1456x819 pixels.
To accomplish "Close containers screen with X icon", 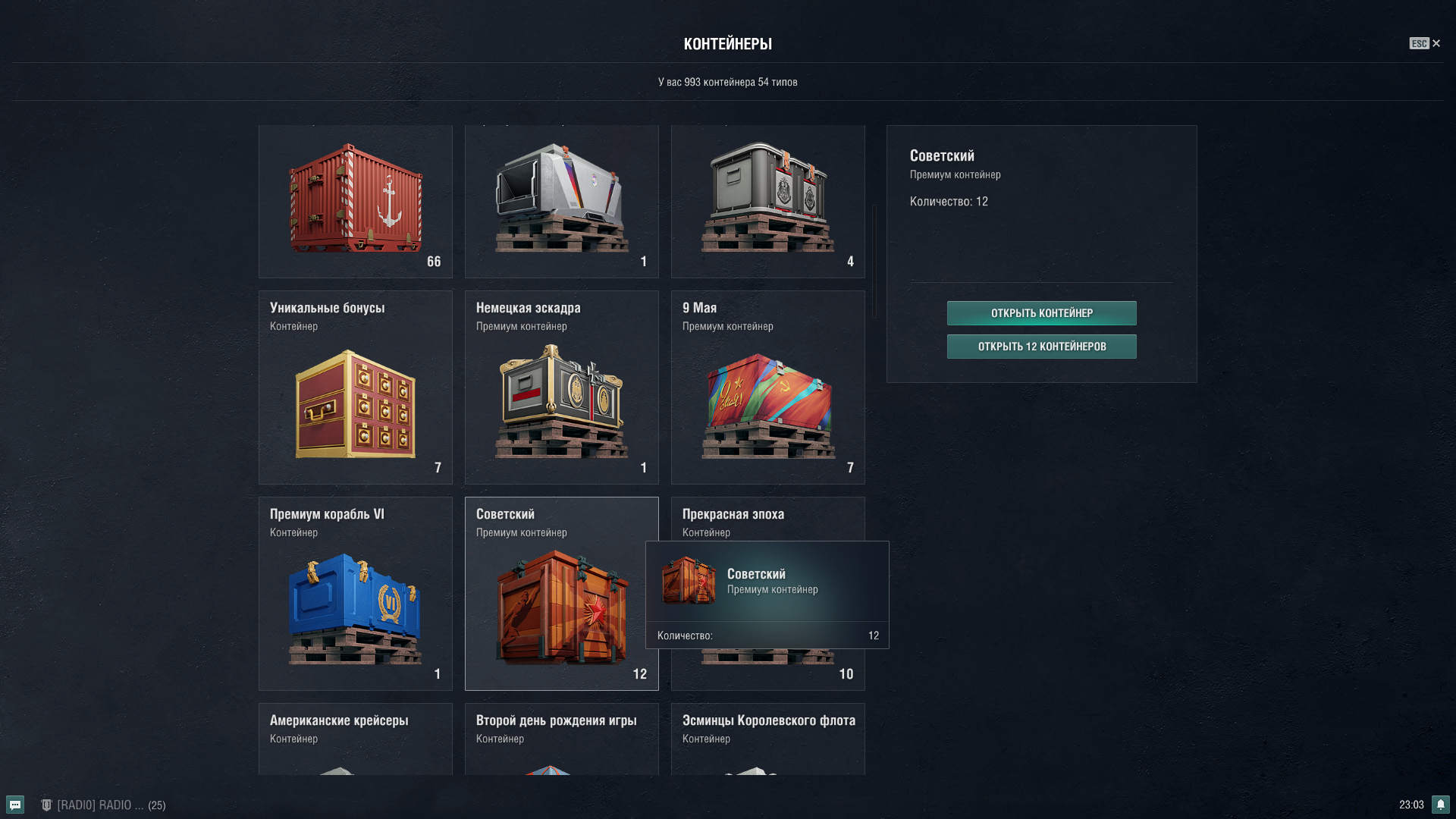I will click(x=1436, y=43).
